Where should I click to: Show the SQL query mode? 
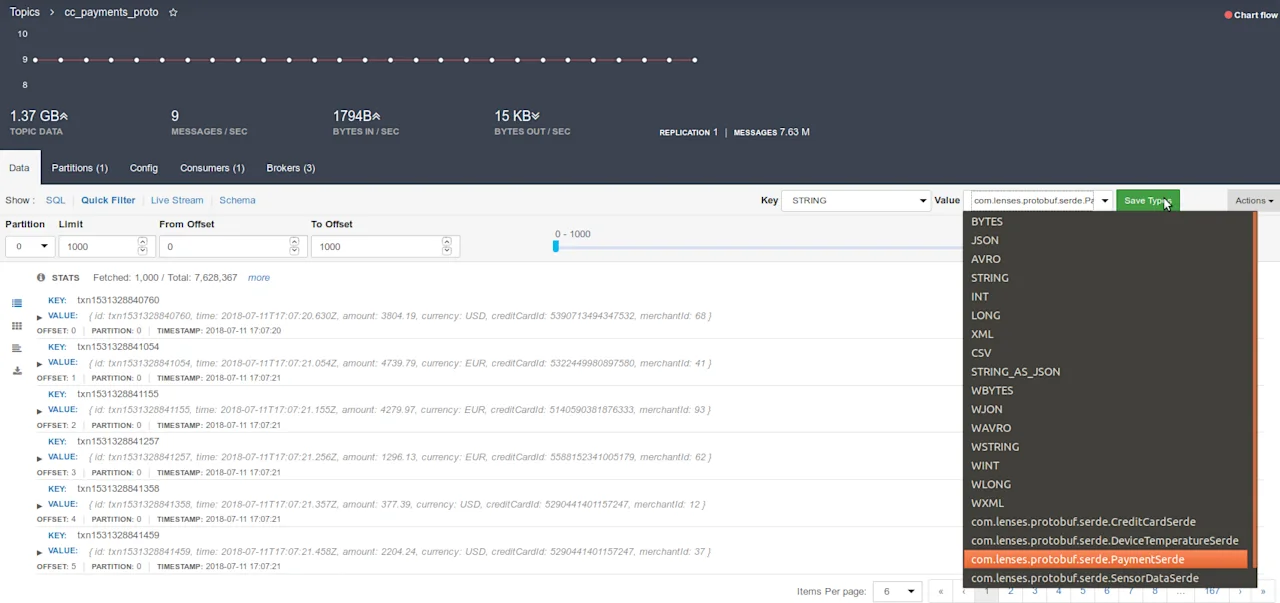[55, 200]
